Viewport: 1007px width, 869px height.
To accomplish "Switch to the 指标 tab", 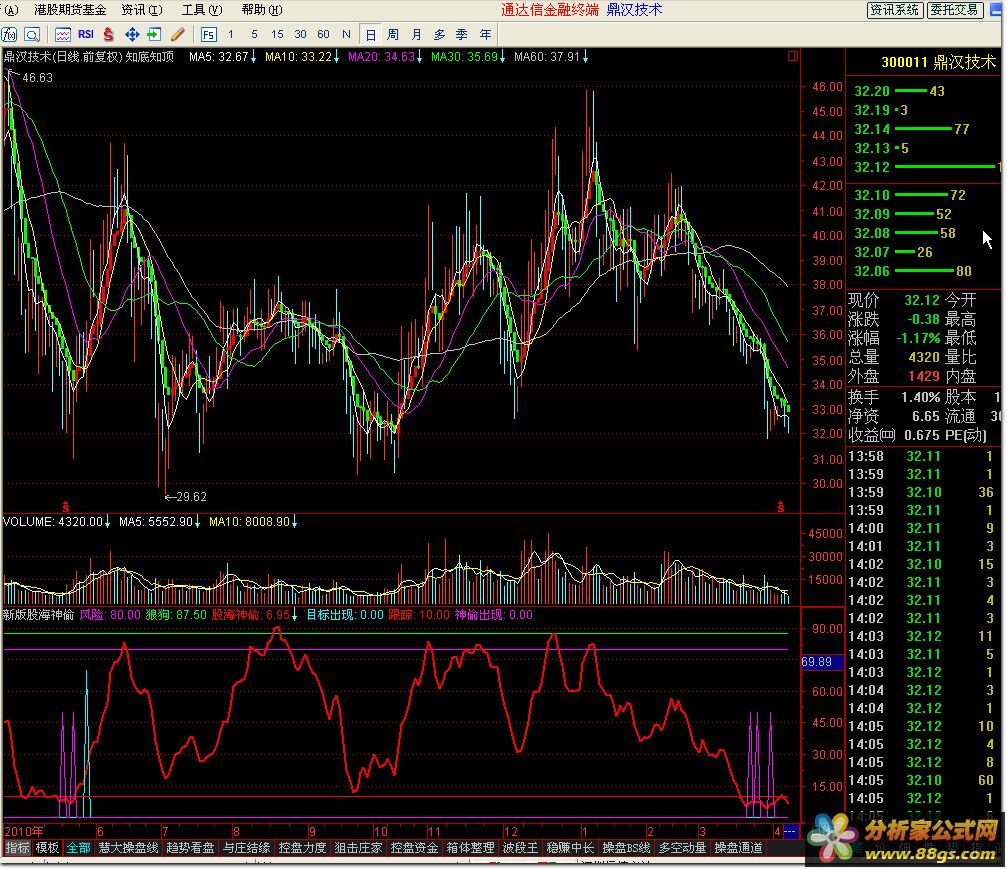I will [x=17, y=848].
